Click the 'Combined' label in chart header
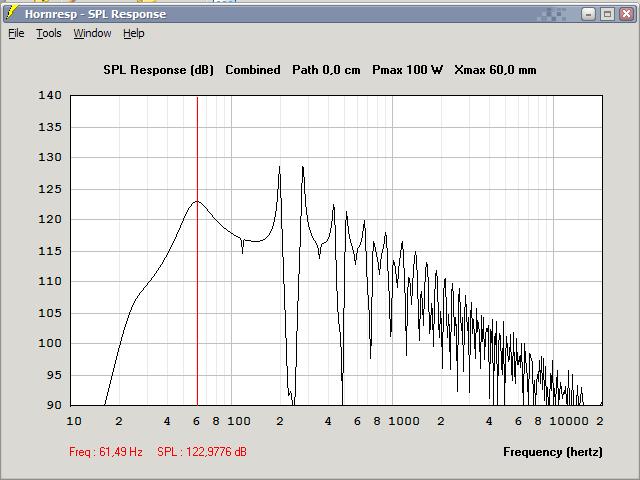This screenshot has width=640, height=480. coord(253,70)
